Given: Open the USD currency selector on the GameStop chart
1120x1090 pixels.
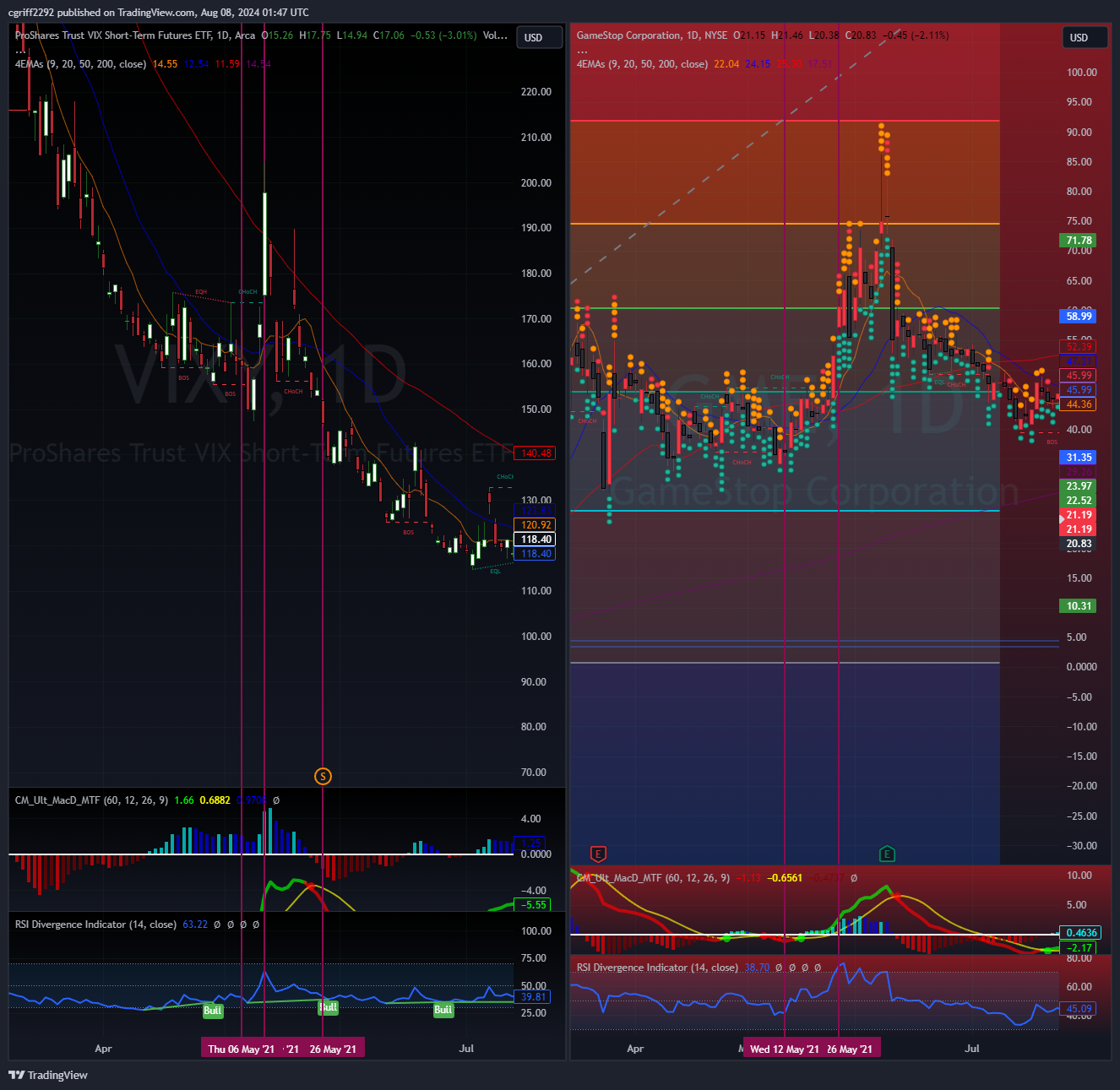Looking at the screenshot, I should 1085,37.
